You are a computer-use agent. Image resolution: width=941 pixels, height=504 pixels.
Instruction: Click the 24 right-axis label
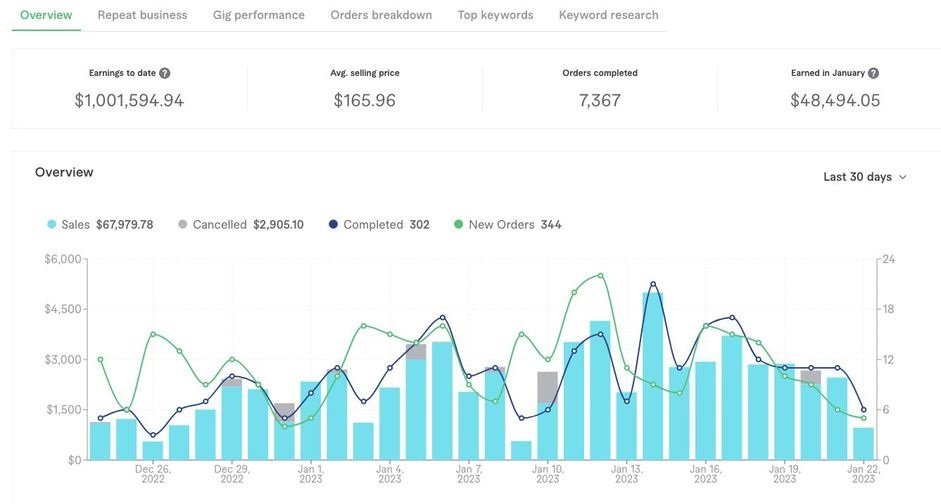888,259
